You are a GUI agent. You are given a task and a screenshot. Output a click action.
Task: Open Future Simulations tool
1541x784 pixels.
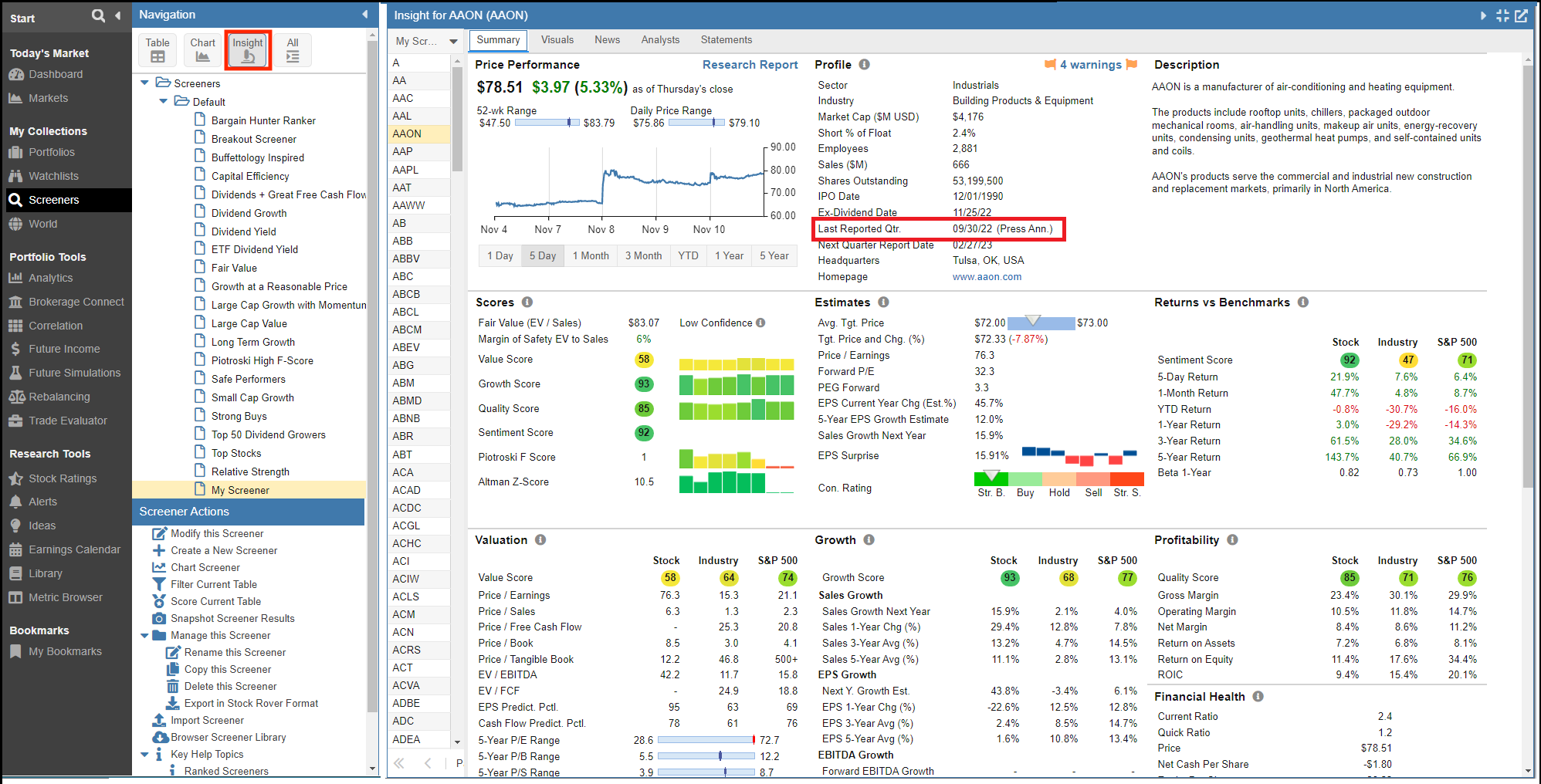click(74, 373)
